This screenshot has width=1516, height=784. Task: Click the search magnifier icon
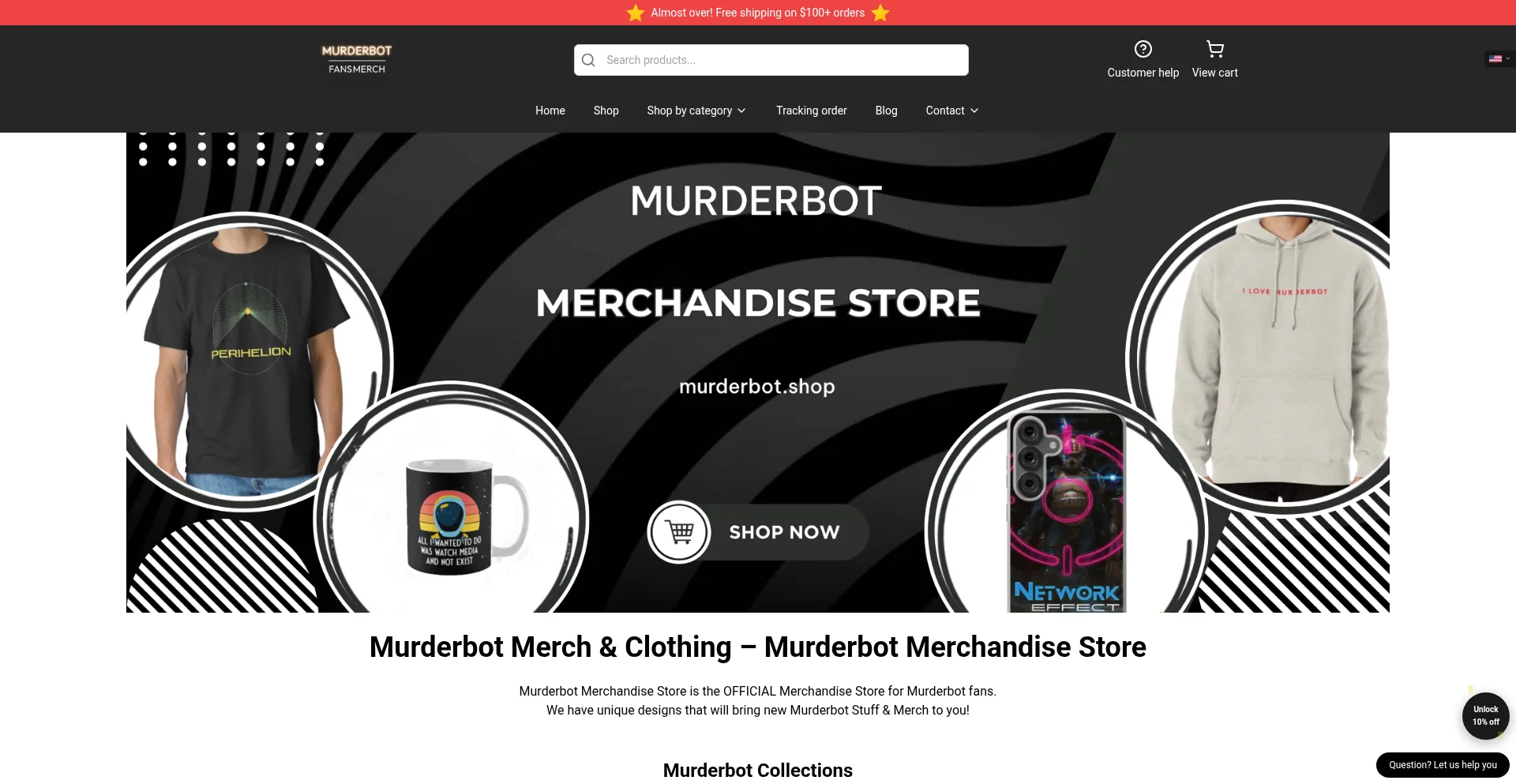(588, 60)
